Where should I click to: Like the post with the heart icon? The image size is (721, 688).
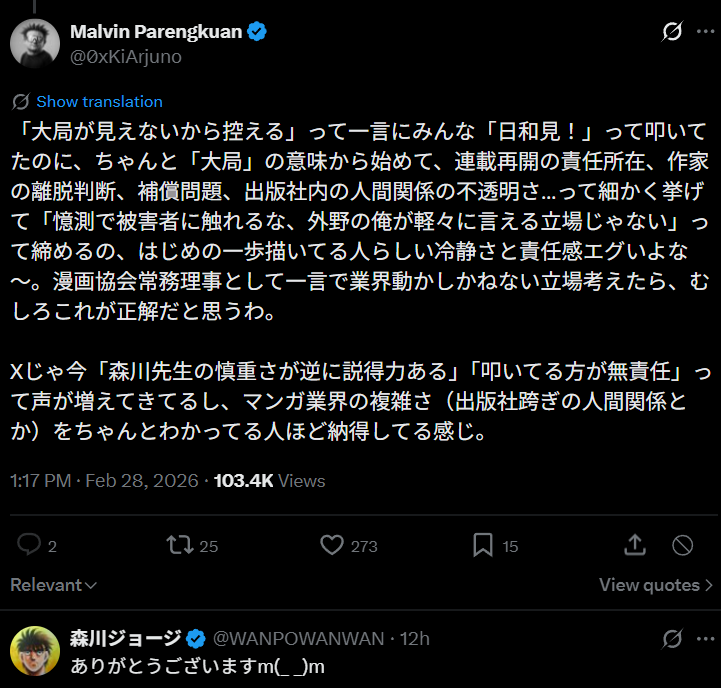332,545
